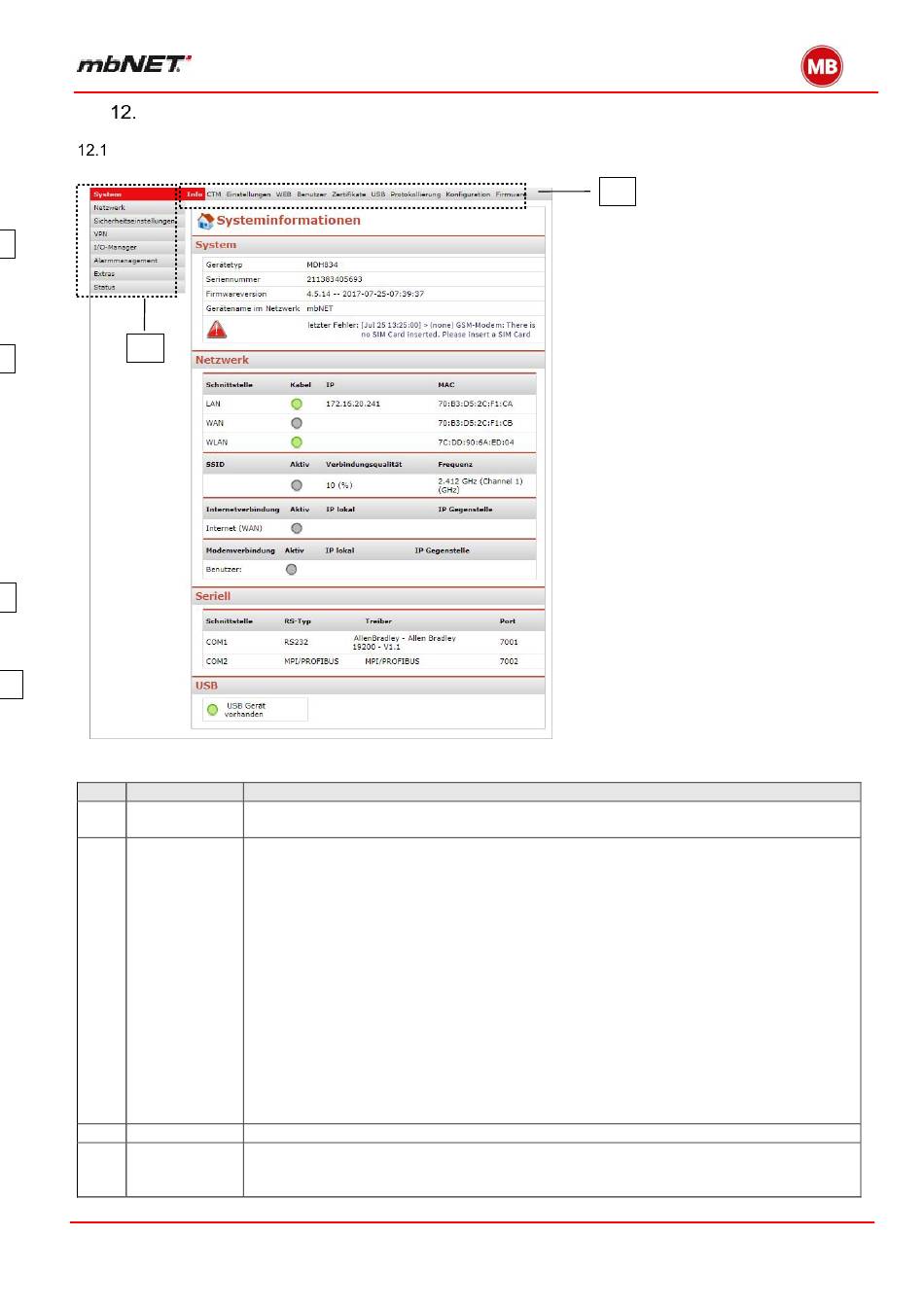This screenshot has height=1307, width=924.
Task: Open Extras in the left menu
Action: (x=133, y=274)
